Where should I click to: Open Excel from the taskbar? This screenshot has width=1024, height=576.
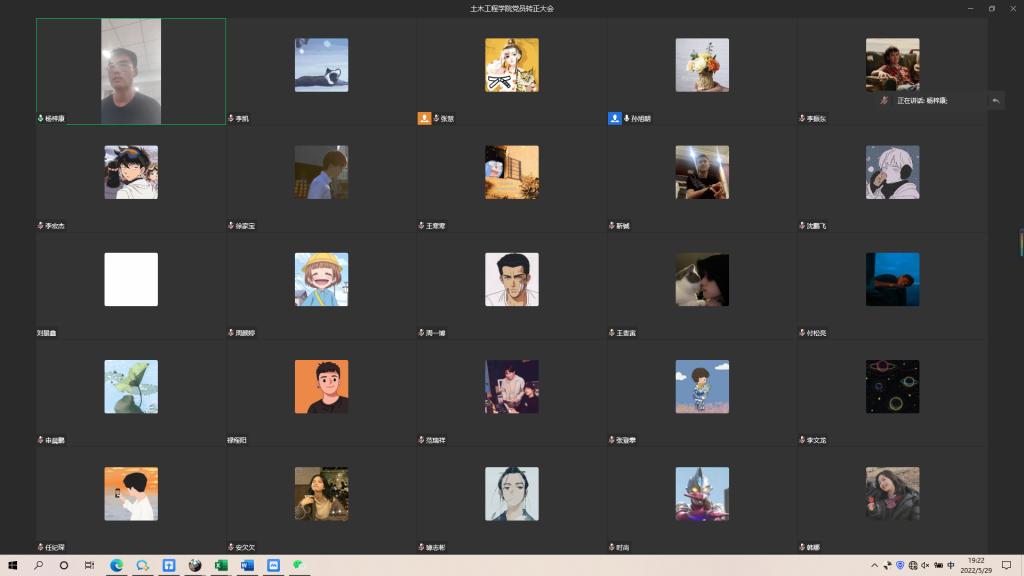(x=221, y=565)
